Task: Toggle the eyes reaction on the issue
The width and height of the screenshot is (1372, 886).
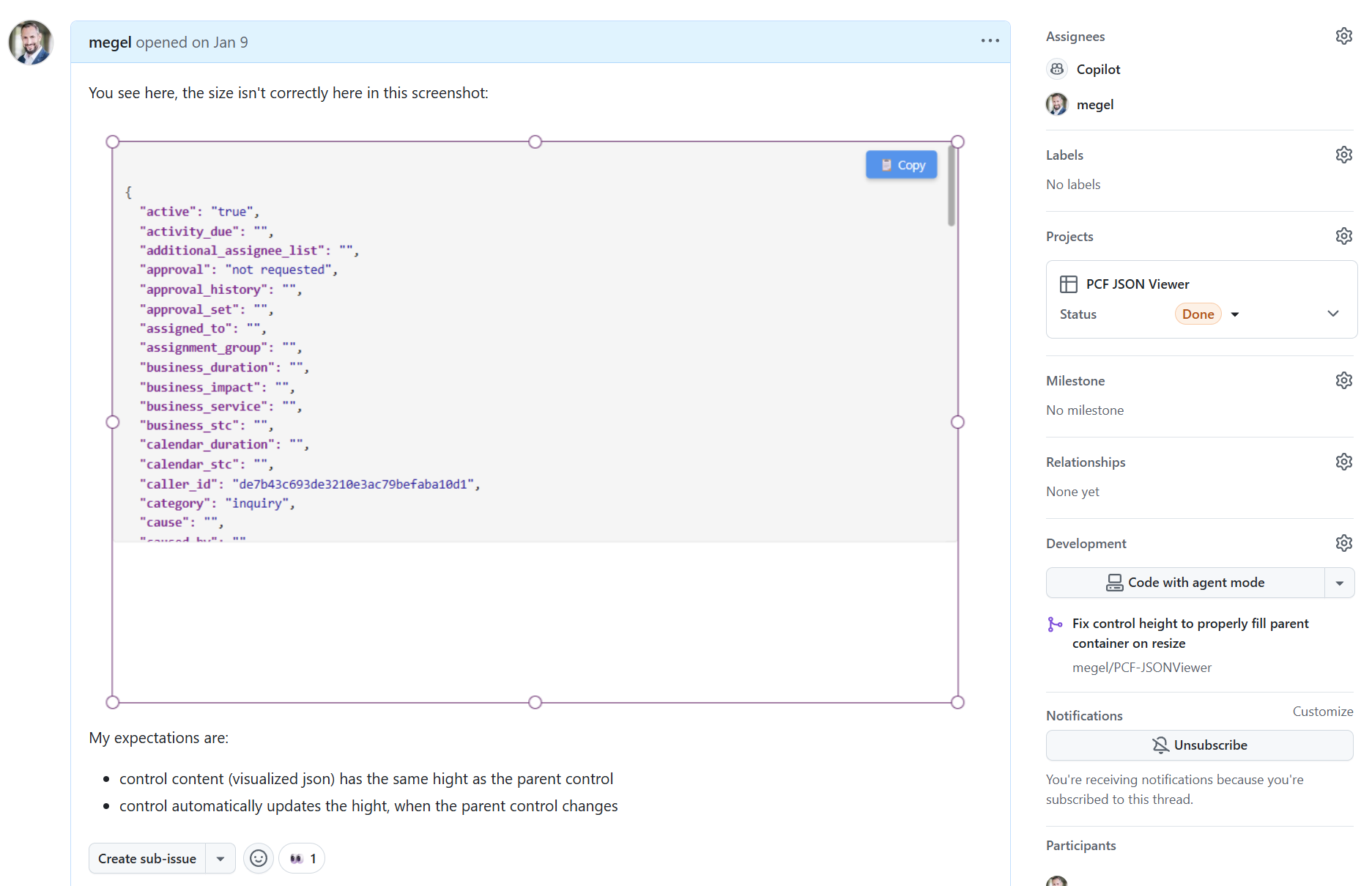Action: (301, 857)
